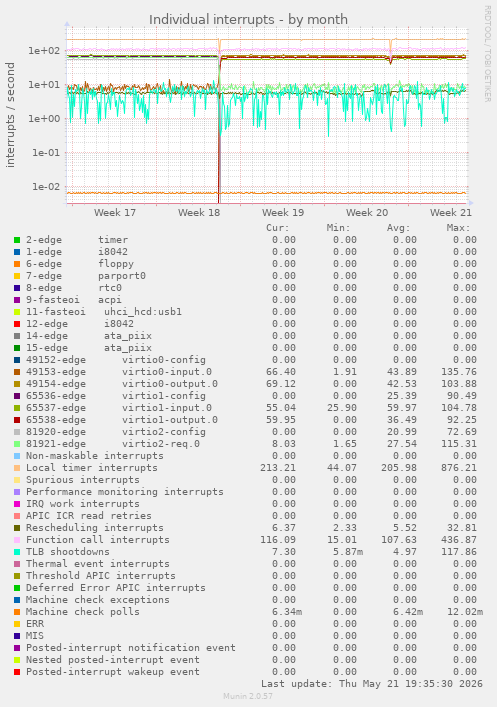The image size is (497, 707).
Task: Click the Function call interrupts pink swatch
Action: [x=17, y=540]
